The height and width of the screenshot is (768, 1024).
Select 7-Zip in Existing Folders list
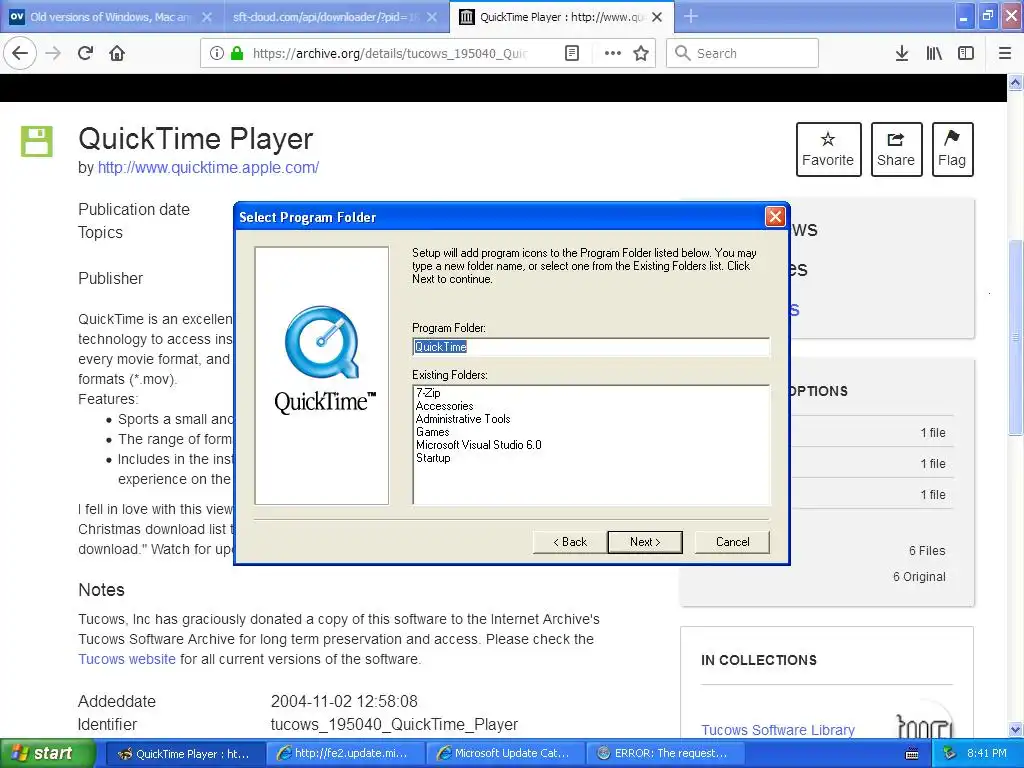[428, 392]
